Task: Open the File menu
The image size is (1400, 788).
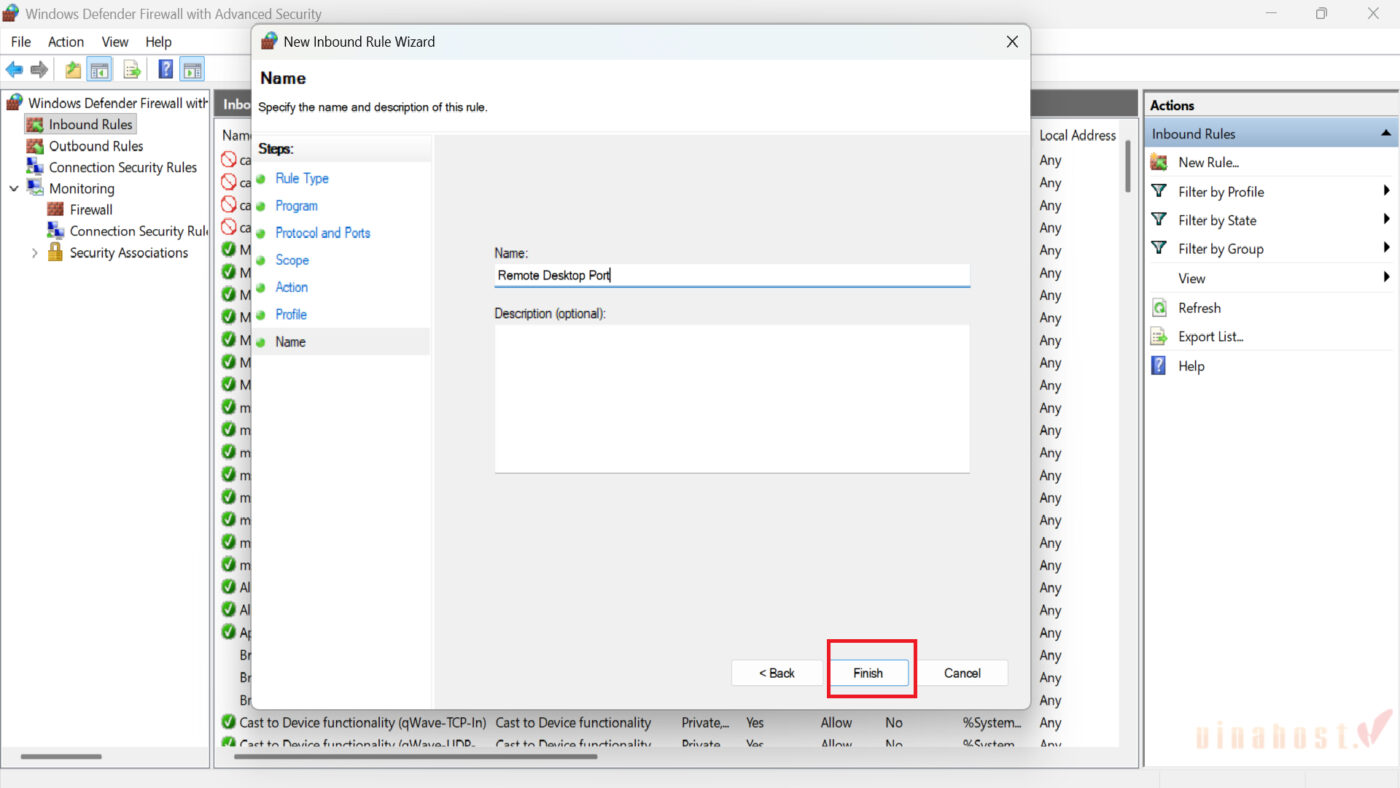Action: pyautogui.click(x=21, y=42)
